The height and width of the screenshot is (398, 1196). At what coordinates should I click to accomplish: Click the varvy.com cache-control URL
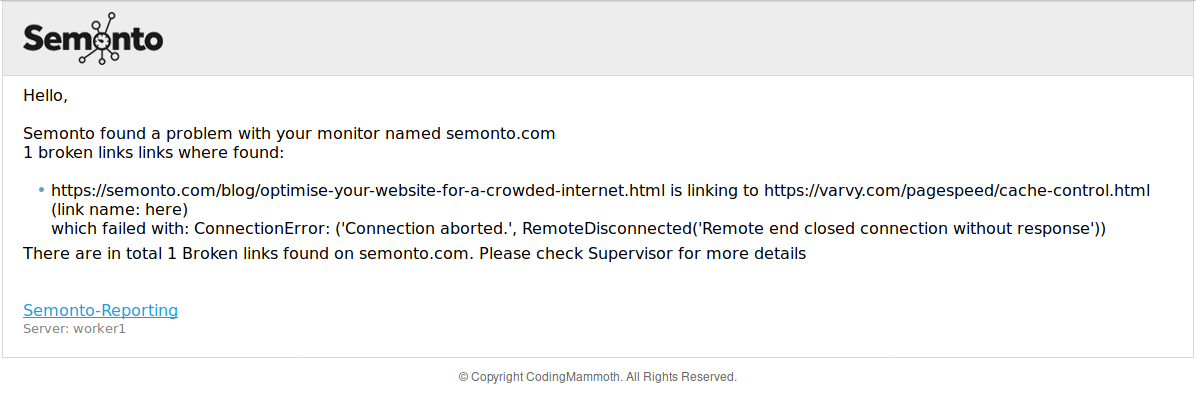click(x=956, y=191)
